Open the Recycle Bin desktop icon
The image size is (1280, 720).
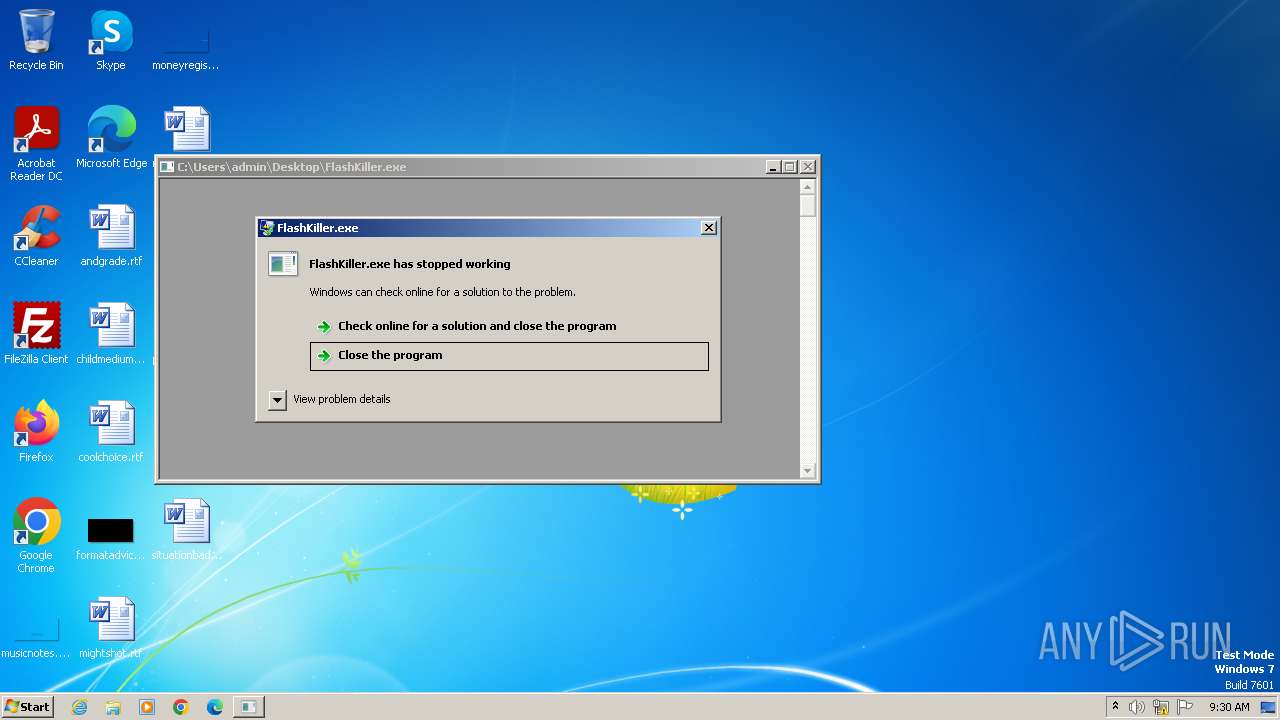click(36, 40)
